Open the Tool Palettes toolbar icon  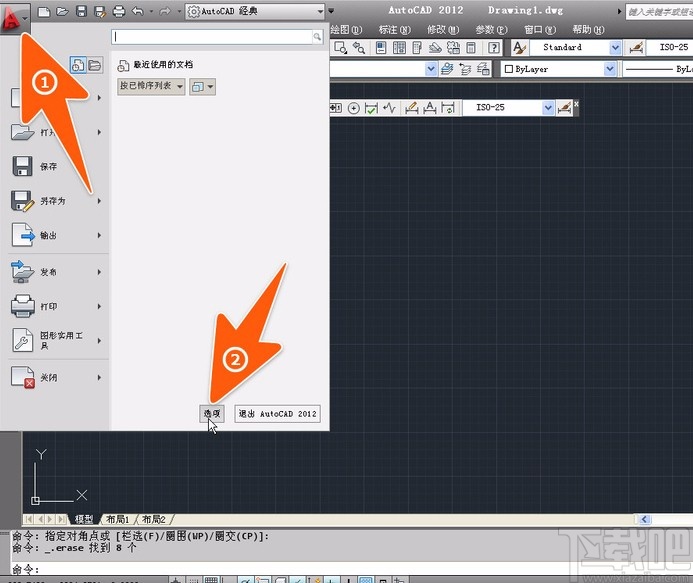[x=417, y=47]
